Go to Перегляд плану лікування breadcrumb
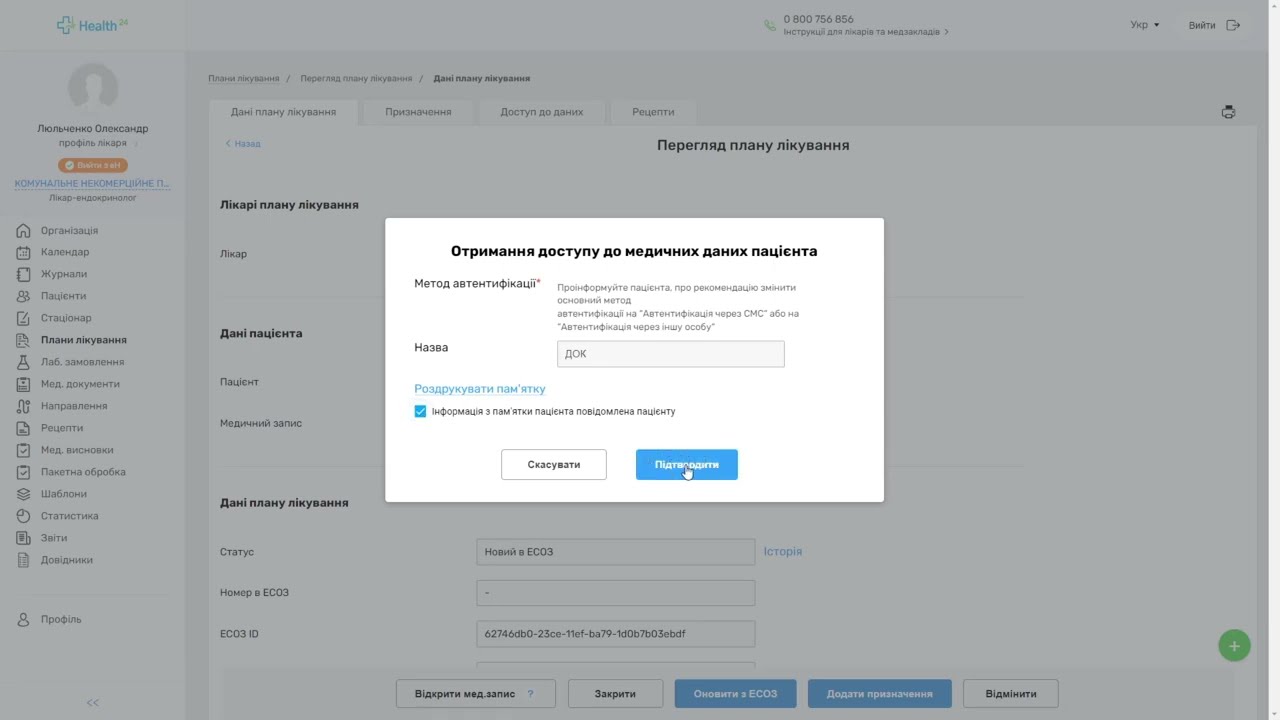The width and height of the screenshot is (1280, 720). (356, 78)
